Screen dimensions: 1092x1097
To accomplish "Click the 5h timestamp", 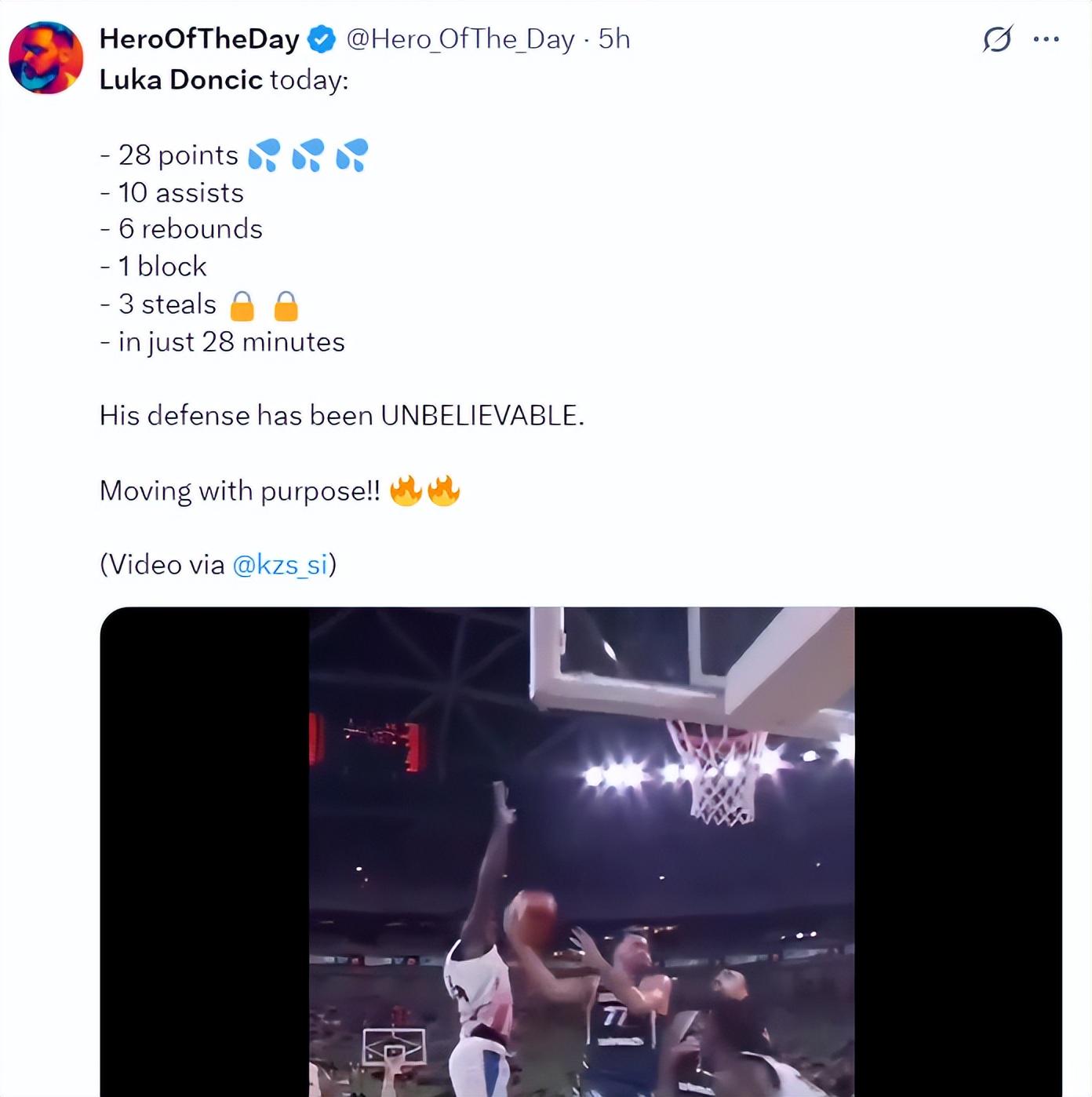I will [614, 39].
